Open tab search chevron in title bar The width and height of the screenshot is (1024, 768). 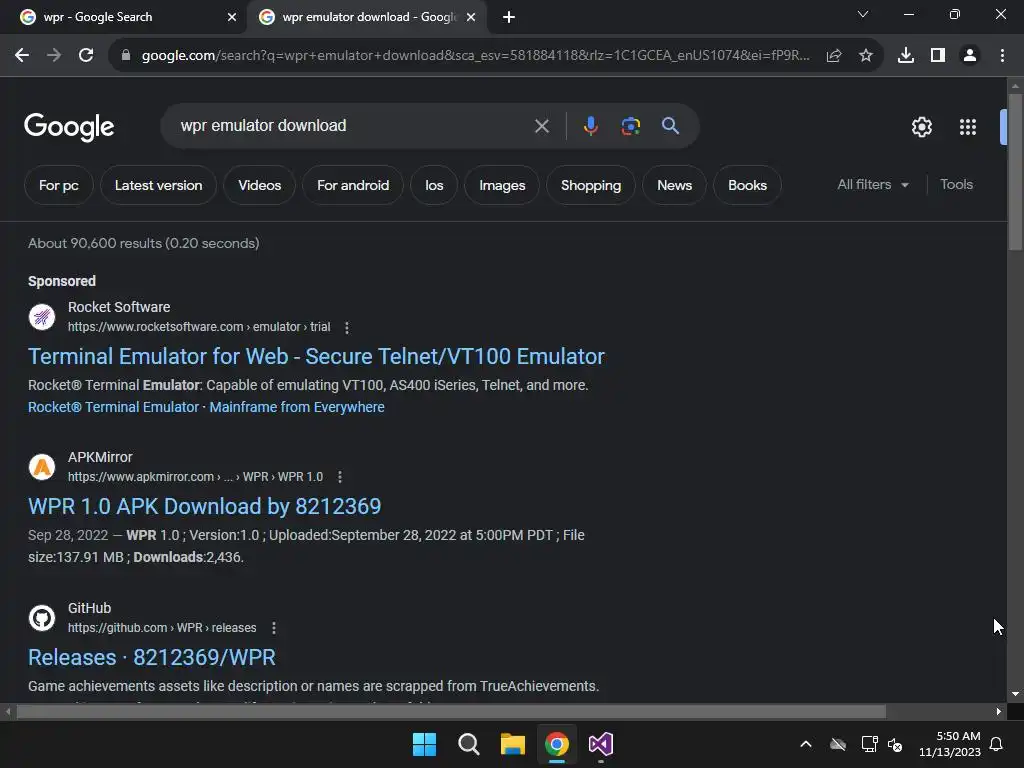[x=863, y=14]
